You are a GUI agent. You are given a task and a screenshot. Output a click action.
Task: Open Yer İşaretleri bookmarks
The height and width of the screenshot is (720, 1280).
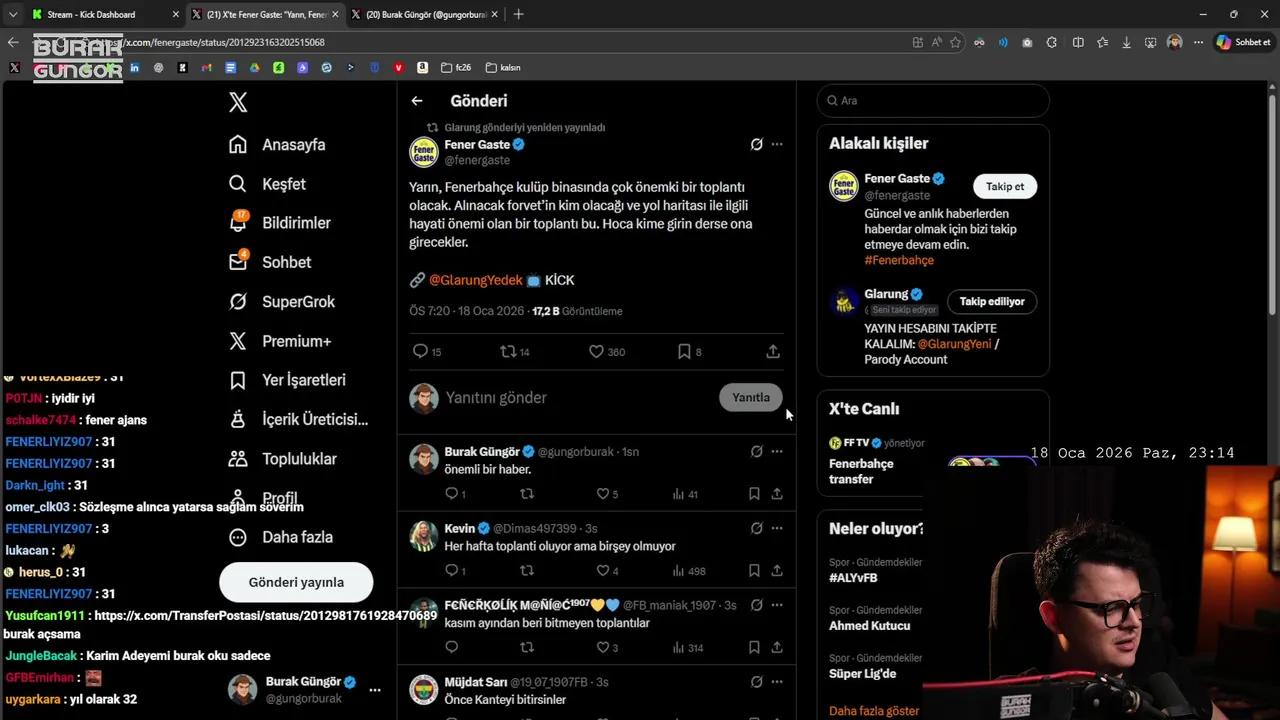pos(287,380)
